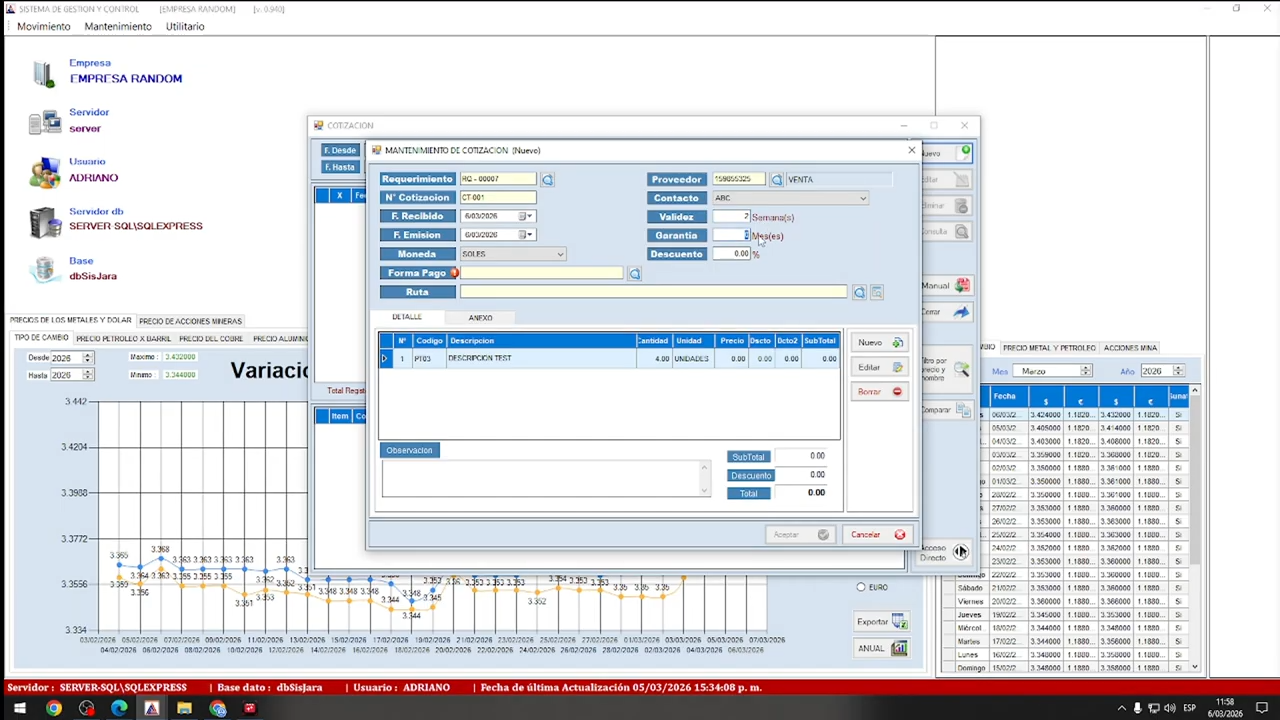Viewport: 1280px width, 720px height.
Task: Open the Requerimiento search lookup icon
Action: point(547,180)
